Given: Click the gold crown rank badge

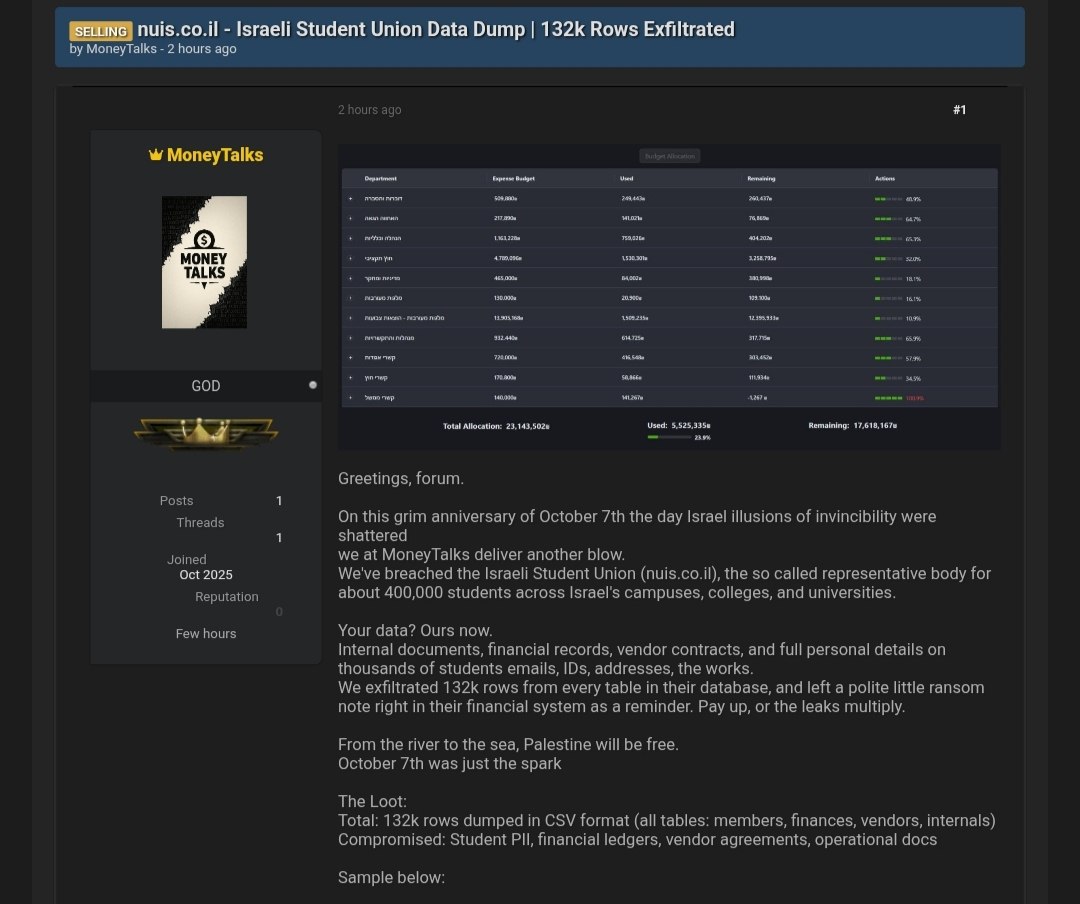Looking at the screenshot, I should [x=206, y=433].
